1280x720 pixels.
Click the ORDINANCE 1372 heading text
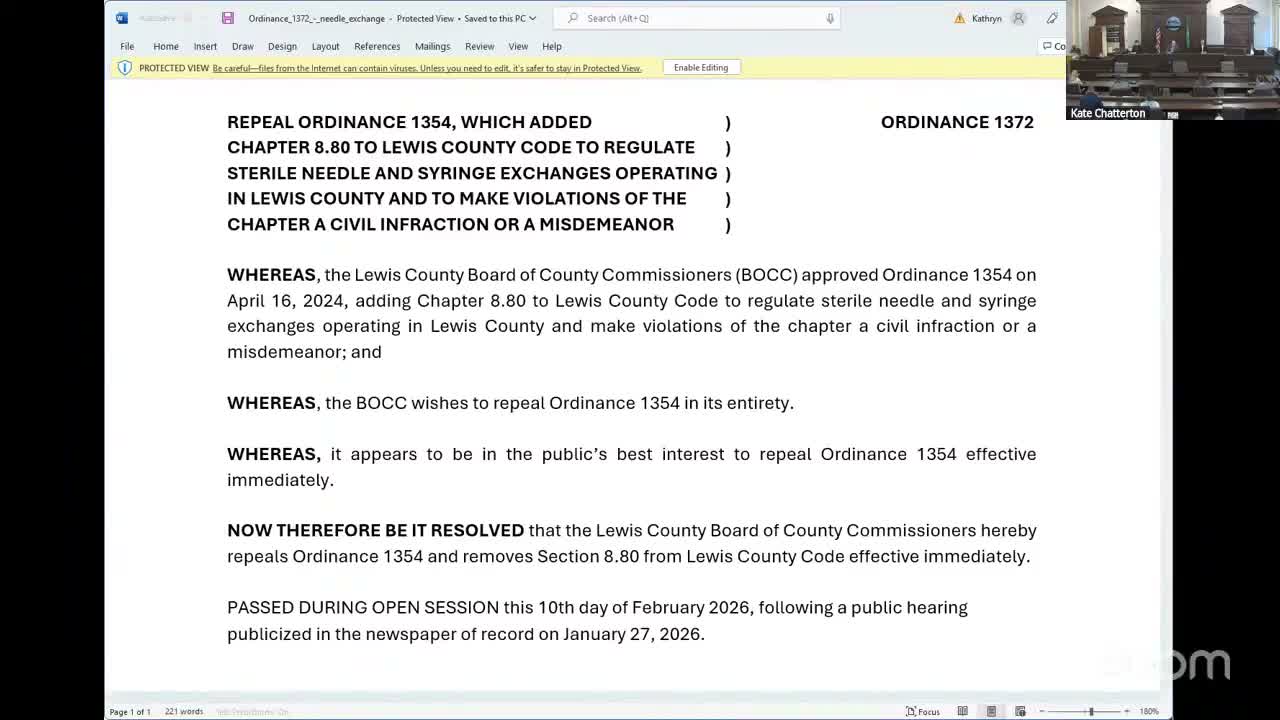click(957, 122)
